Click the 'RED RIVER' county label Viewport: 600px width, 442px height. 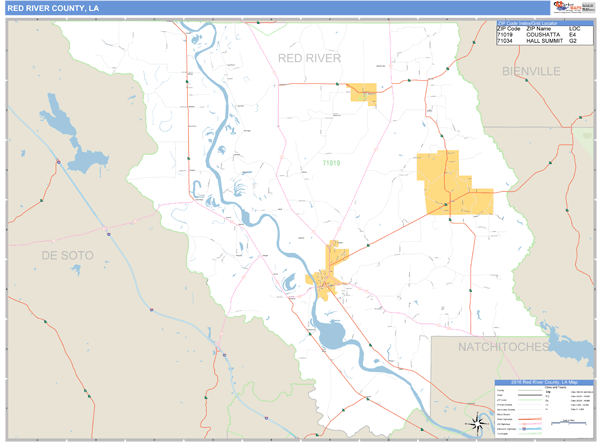309,58
